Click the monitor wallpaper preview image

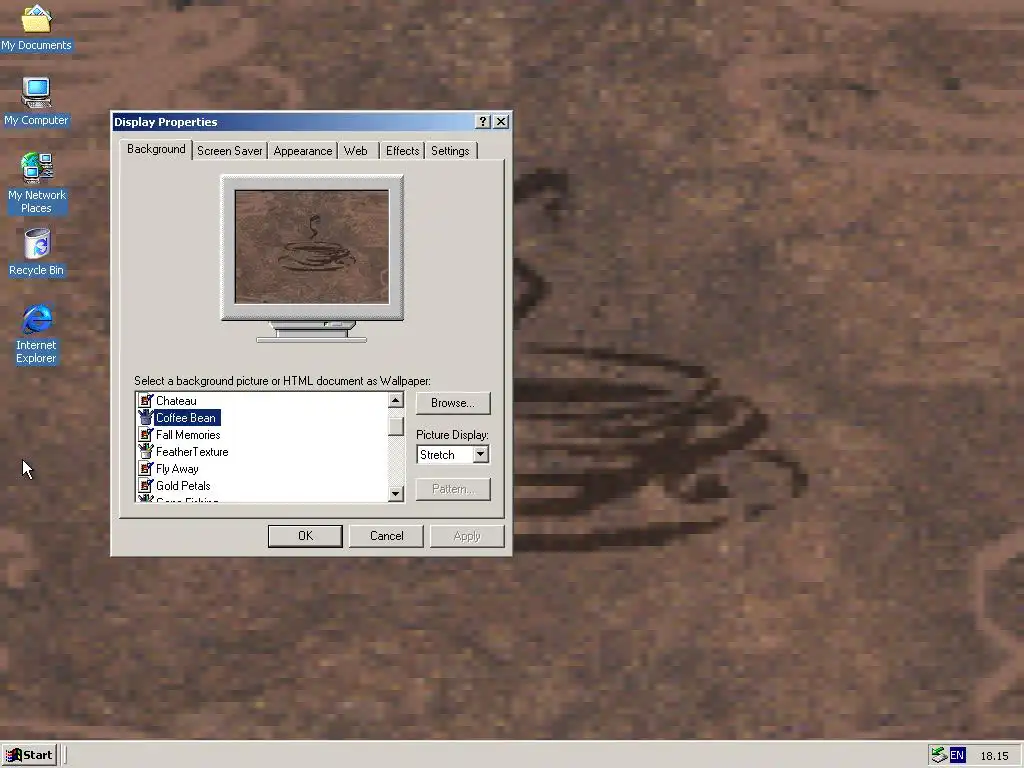[312, 247]
